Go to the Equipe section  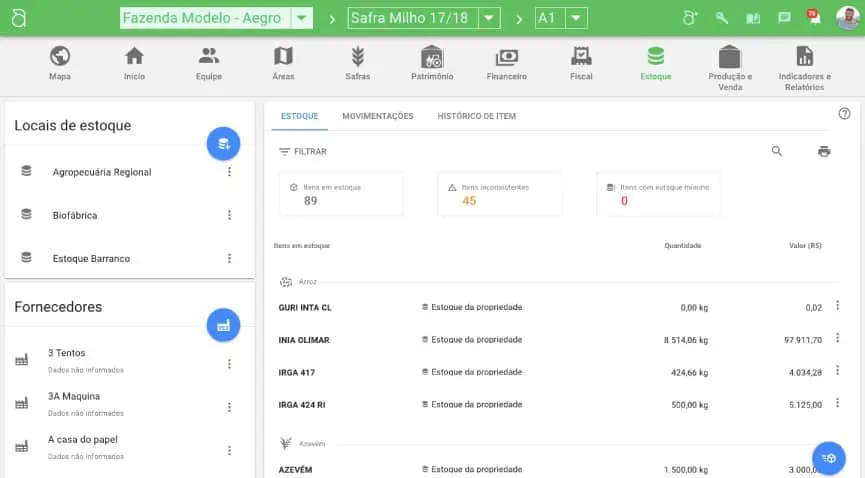coord(208,57)
